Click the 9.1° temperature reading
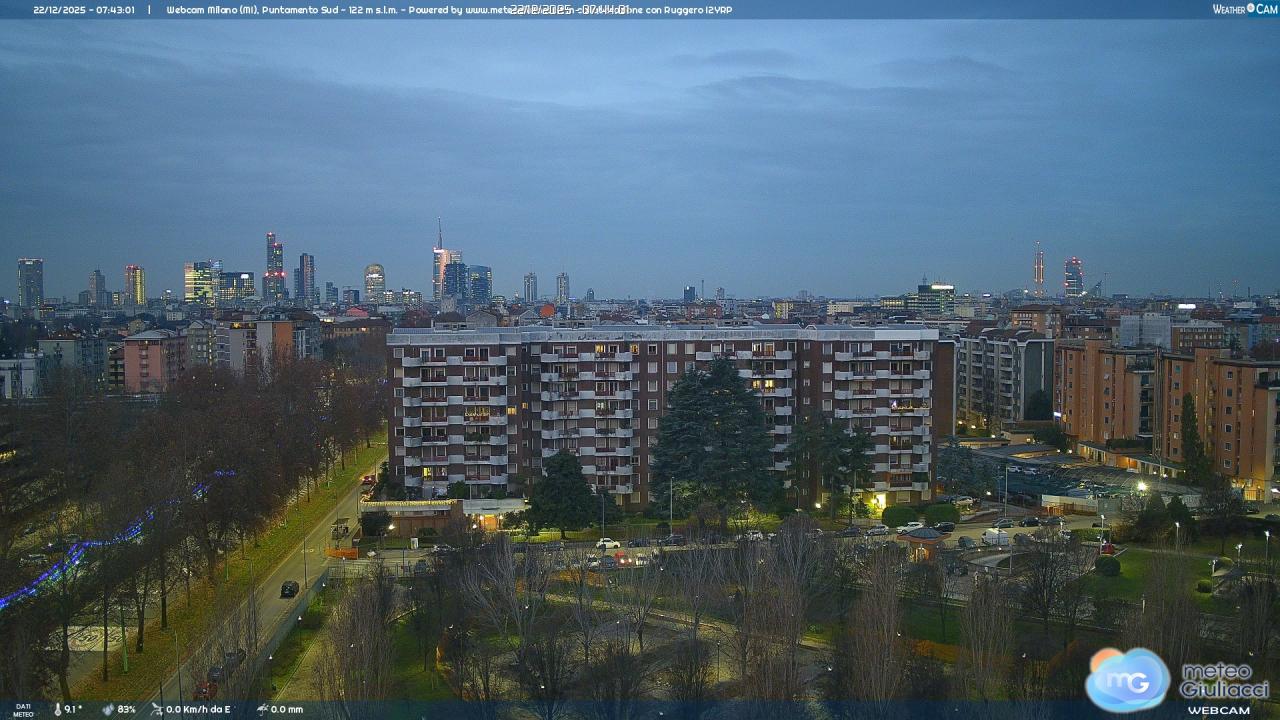 coord(73,709)
